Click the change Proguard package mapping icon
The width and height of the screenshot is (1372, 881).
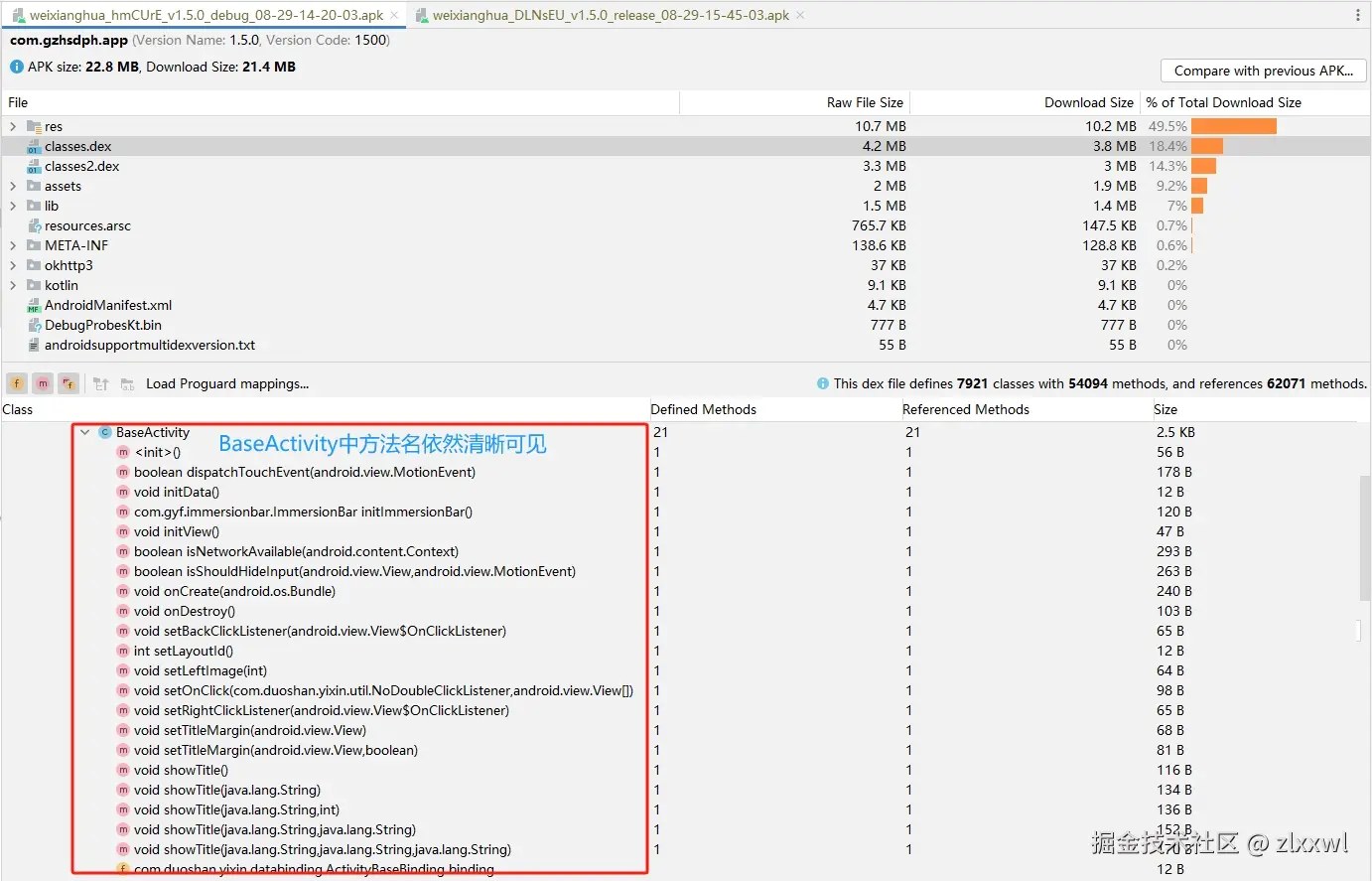127,383
